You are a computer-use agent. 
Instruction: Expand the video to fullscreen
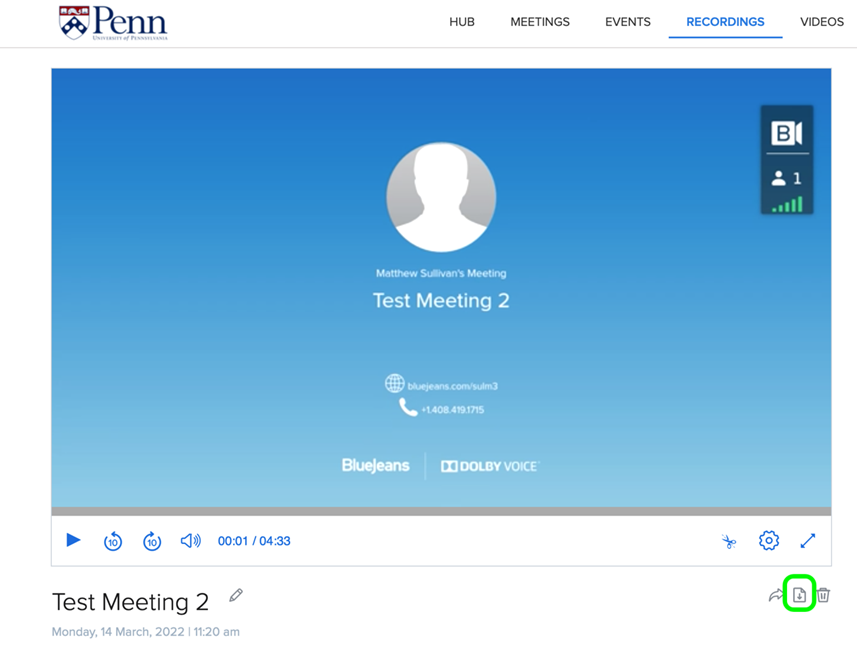tap(808, 541)
